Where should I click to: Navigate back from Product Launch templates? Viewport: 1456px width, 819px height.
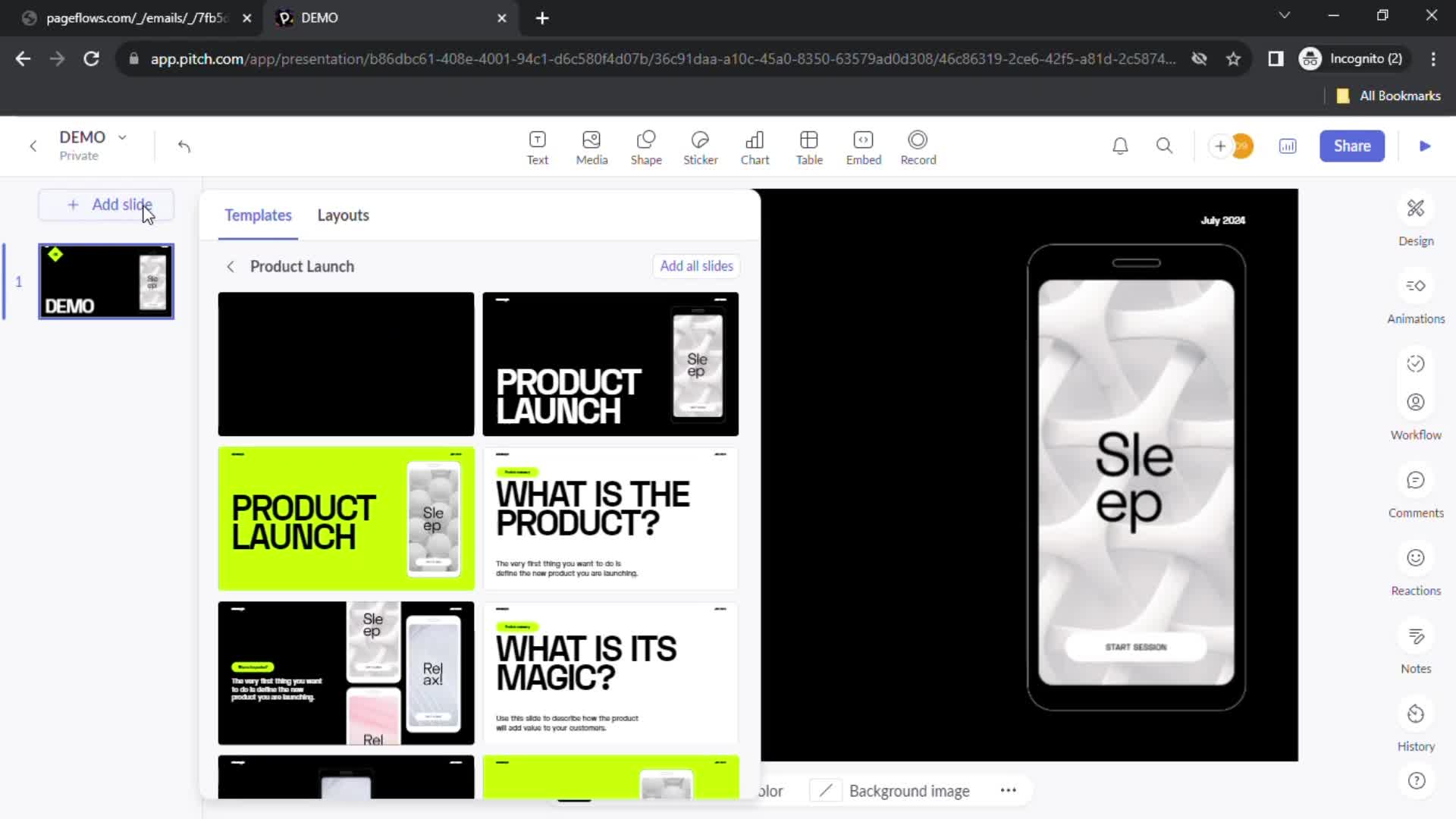[x=230, y=266]
